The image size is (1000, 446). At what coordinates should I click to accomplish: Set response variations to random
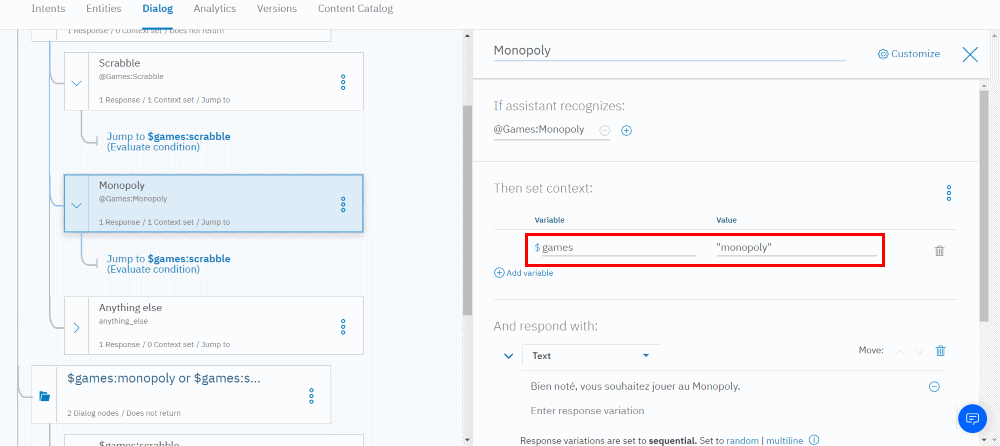point(742,440)
